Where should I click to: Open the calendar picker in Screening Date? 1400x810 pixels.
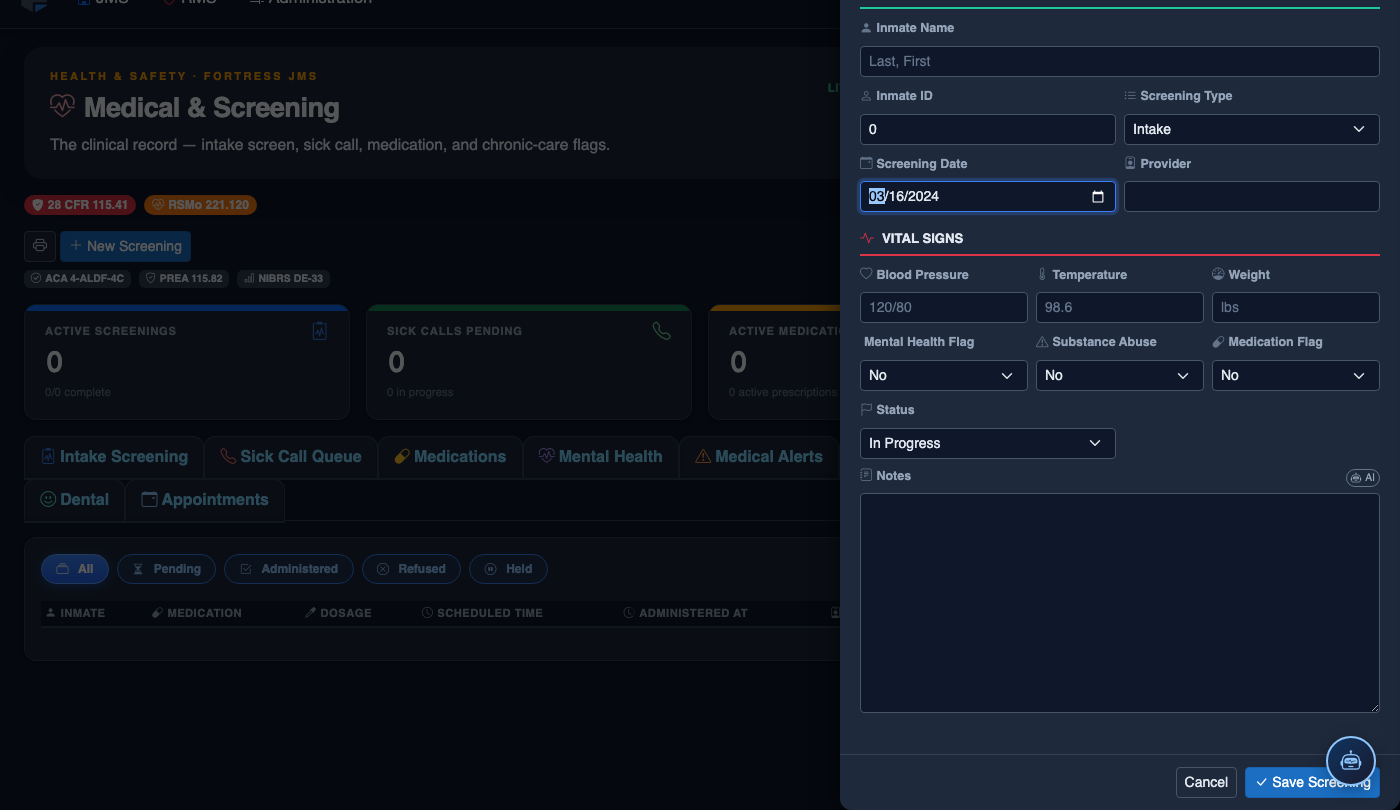tap(1097, 197)
